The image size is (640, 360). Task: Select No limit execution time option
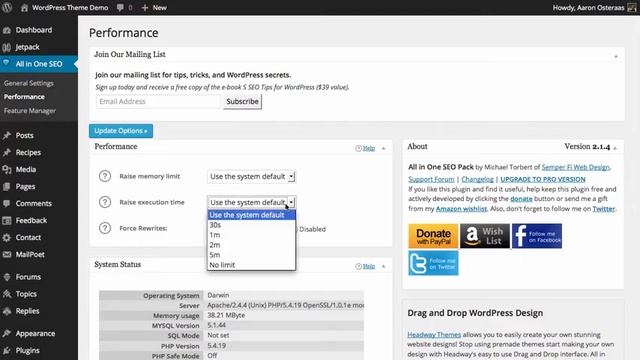251,265
